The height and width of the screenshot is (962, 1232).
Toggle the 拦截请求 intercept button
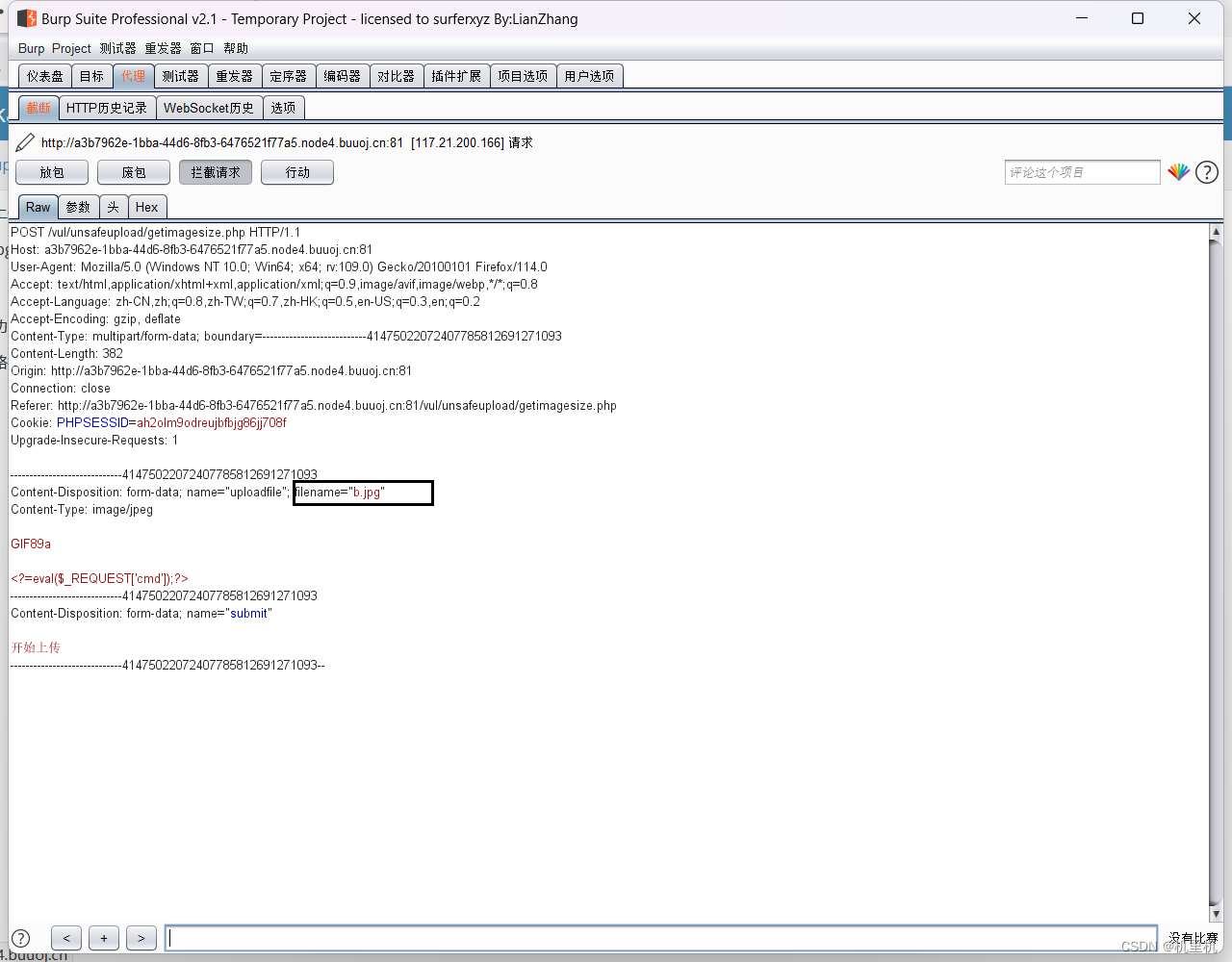(216, 172)
